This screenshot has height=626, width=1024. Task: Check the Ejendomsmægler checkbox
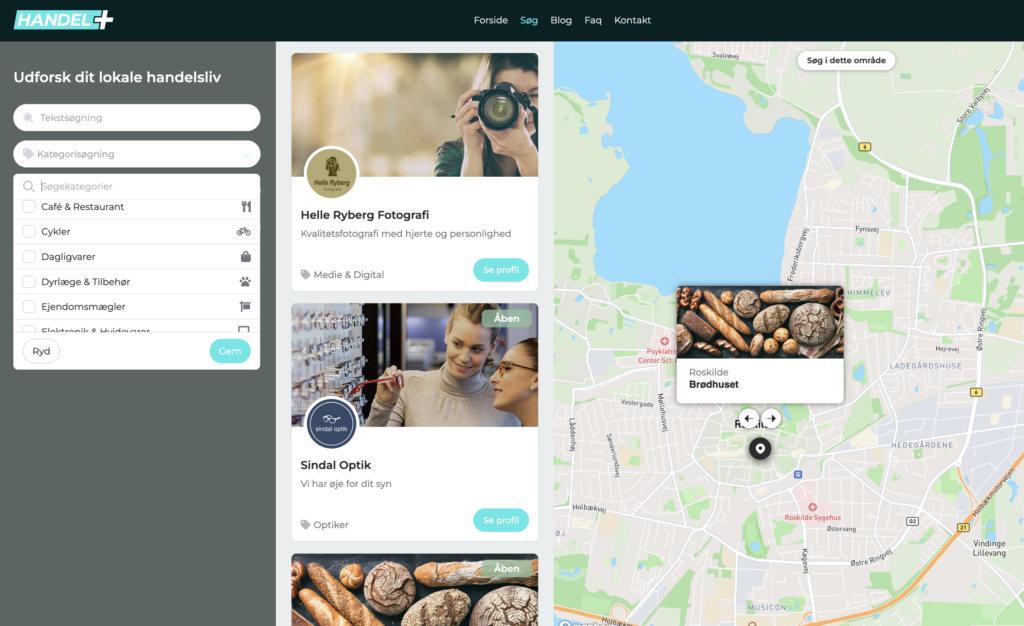point(29,306)
